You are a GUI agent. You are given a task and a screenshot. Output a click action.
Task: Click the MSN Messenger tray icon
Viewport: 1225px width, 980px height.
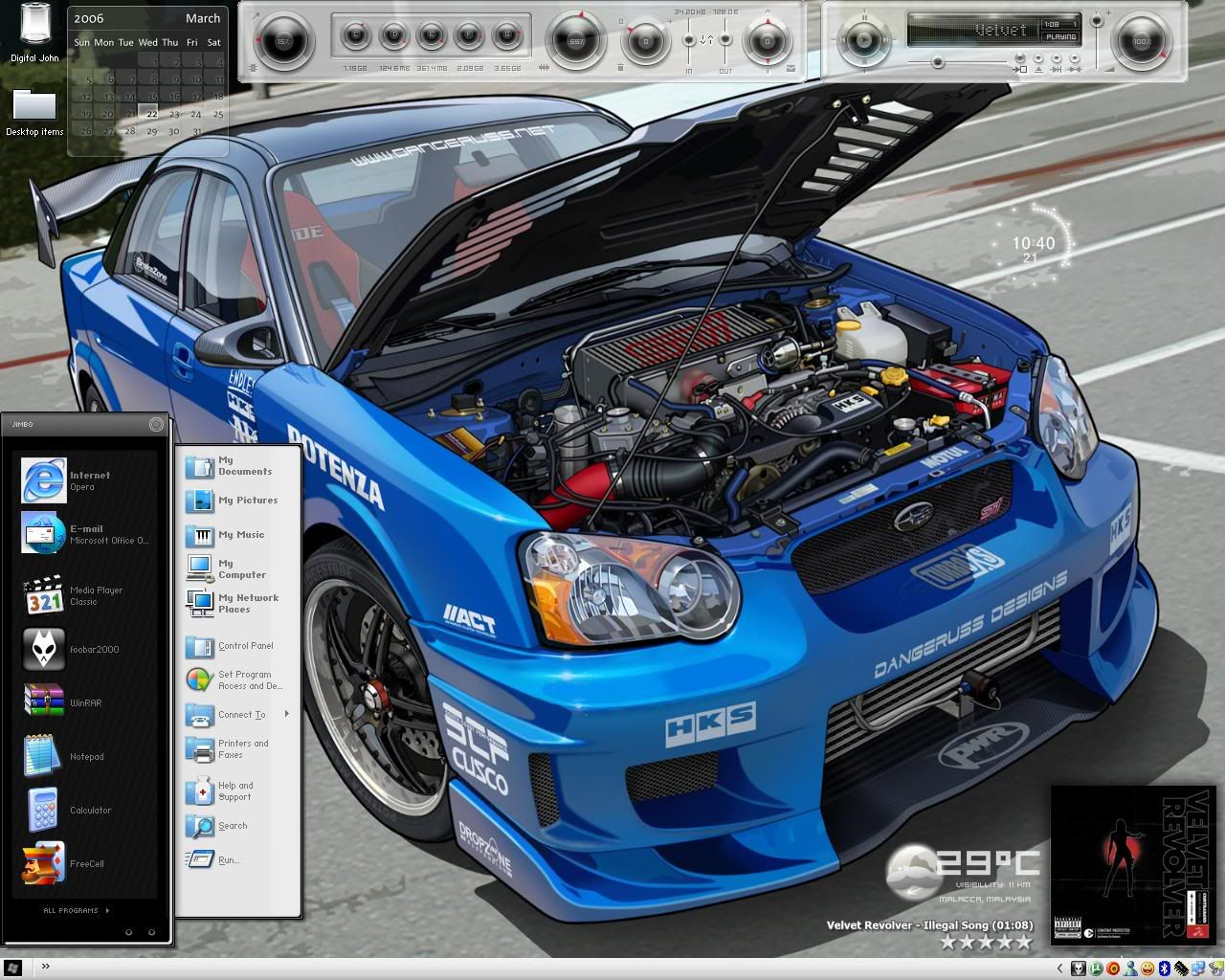click(1130, 969)
